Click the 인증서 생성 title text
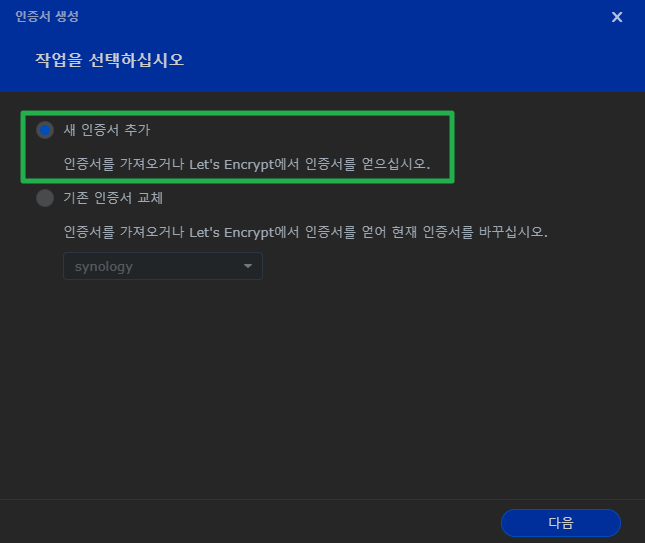This screenshot has height=543, width=645. tap(47, 17)
